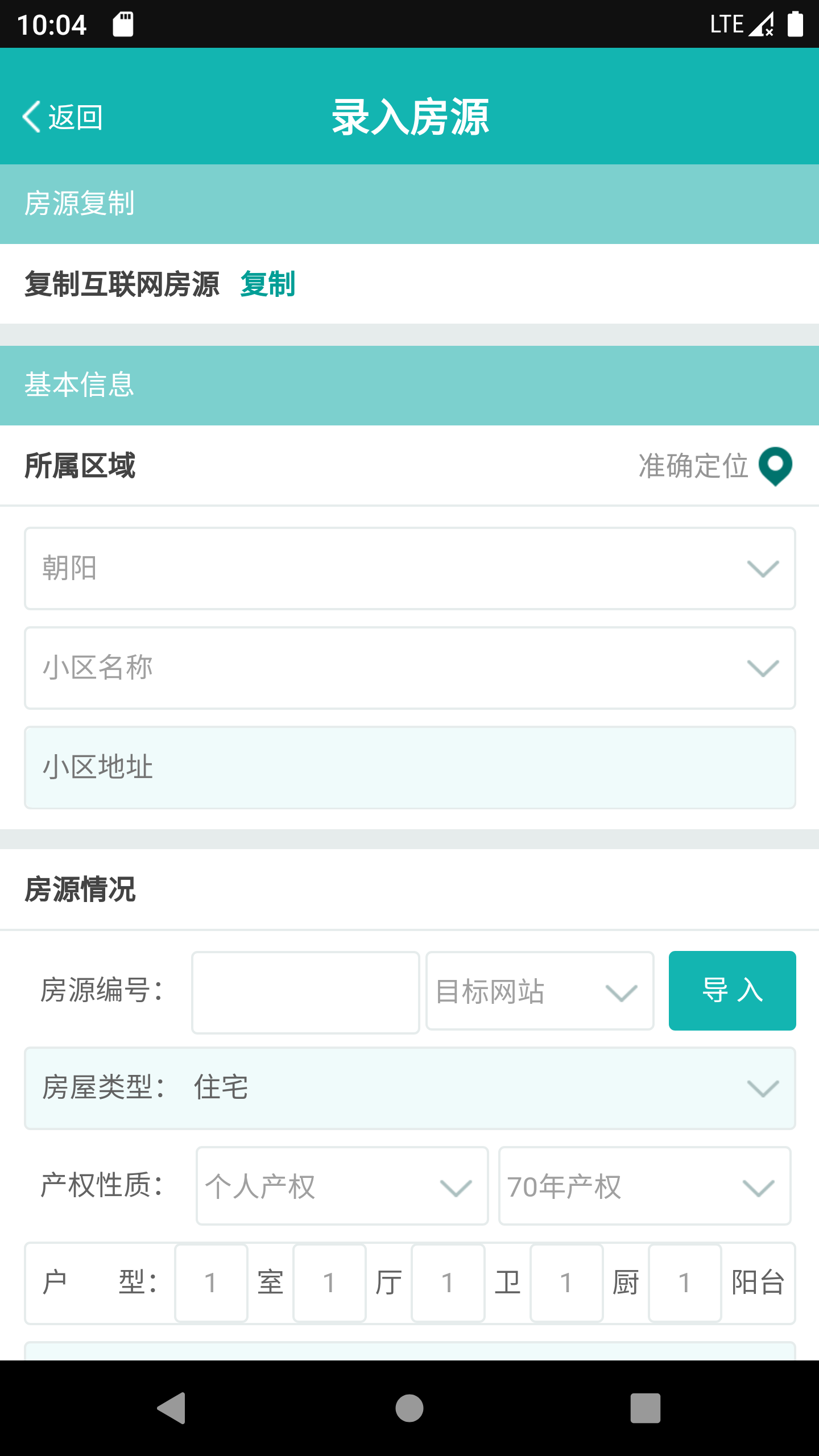Viewport: 819px width, 1456px height.
Task: Tap the 厨 kitchen count field
Action: (566, 1283)
